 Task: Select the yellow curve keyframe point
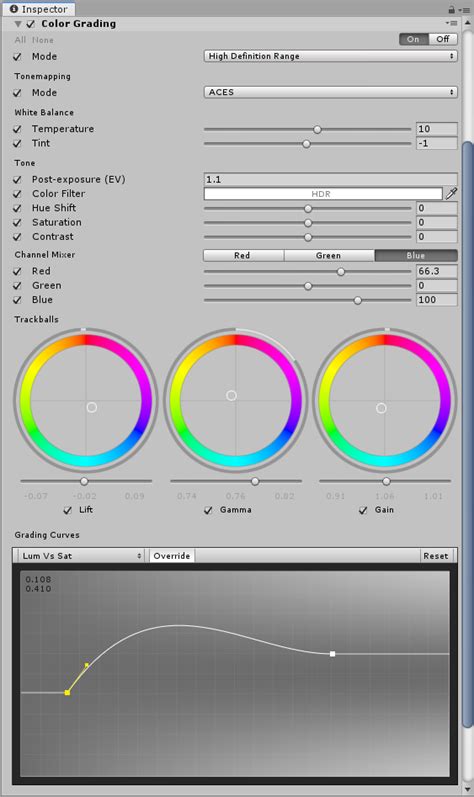[x=67, y=692]
